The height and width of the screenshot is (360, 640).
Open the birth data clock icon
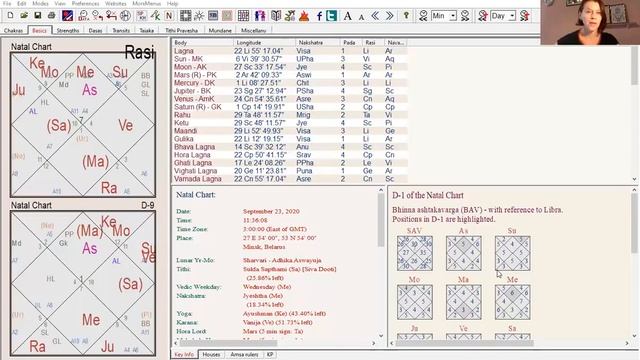coord(83,16)
